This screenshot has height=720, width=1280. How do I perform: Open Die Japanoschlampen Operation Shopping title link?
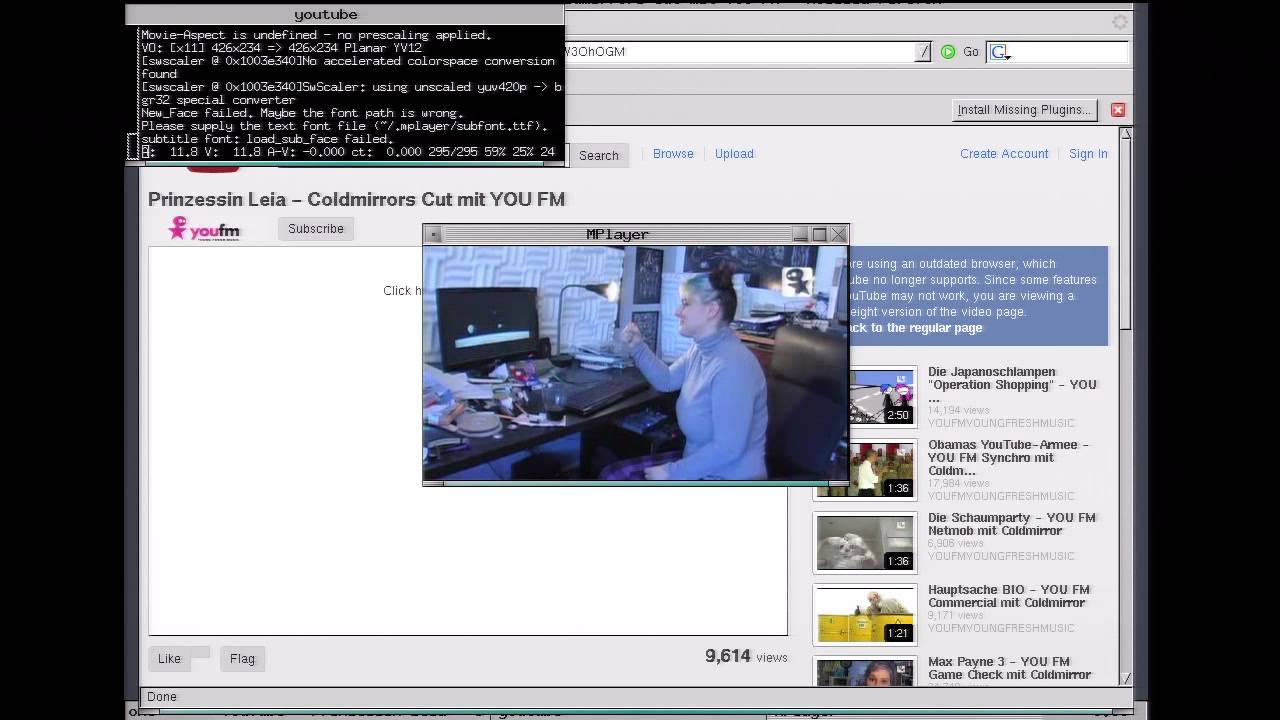coord(1012,385)
